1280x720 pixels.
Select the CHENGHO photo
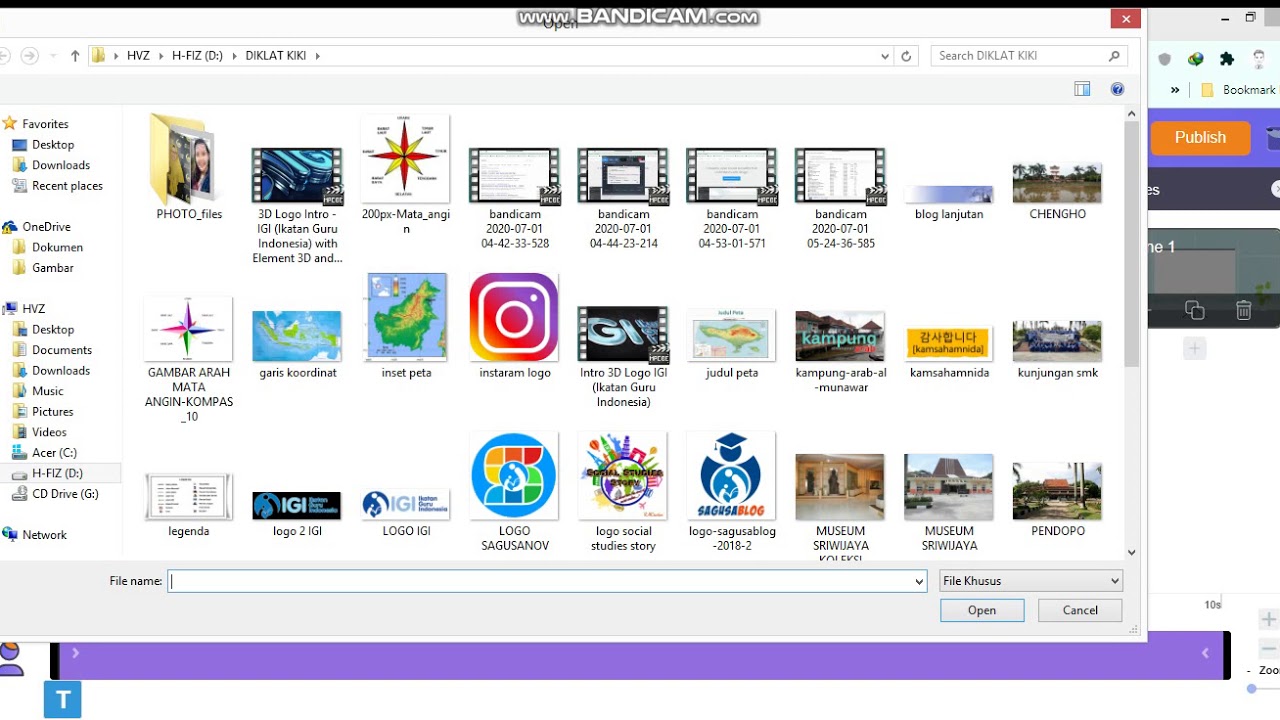point(1057,183)
